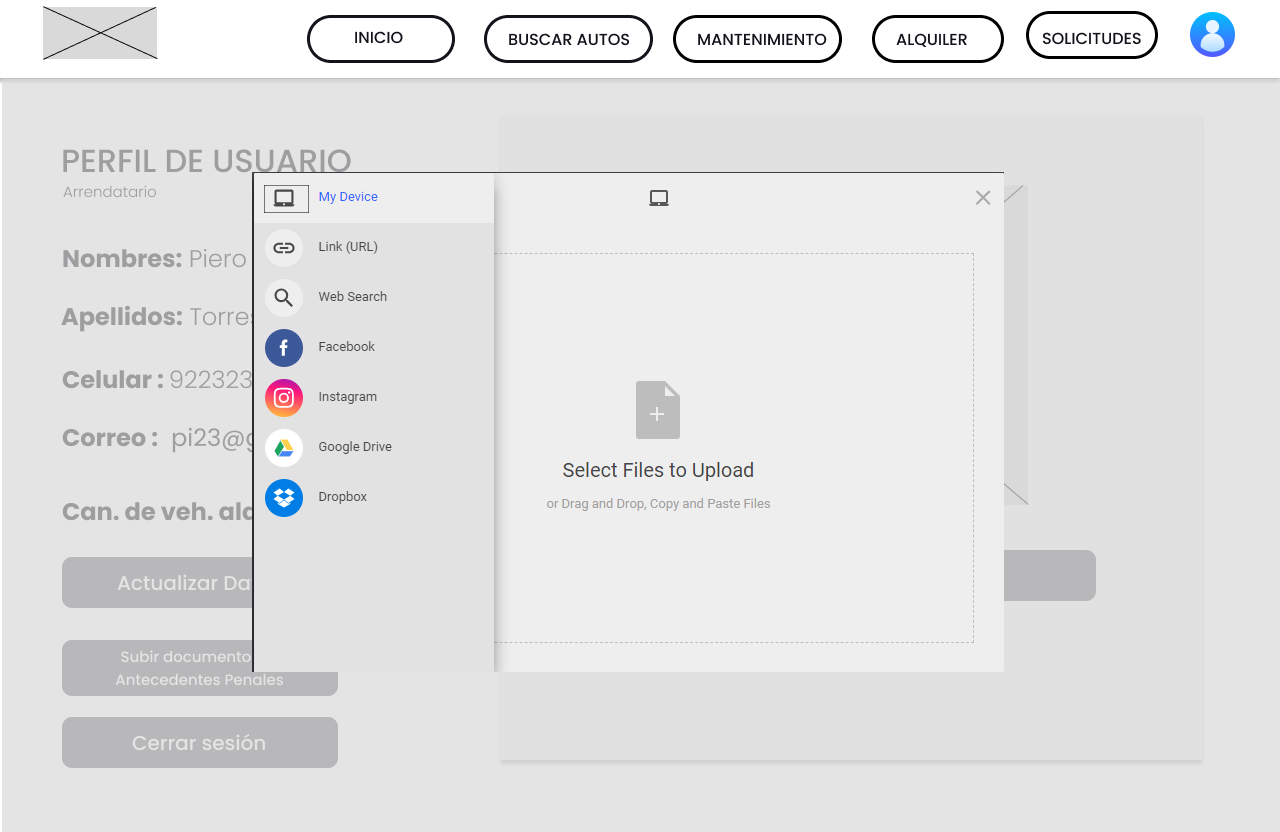Viewport: 1280px width, 832px height.
Task: Select the Link (URL) label
Action: click(348, 247)
